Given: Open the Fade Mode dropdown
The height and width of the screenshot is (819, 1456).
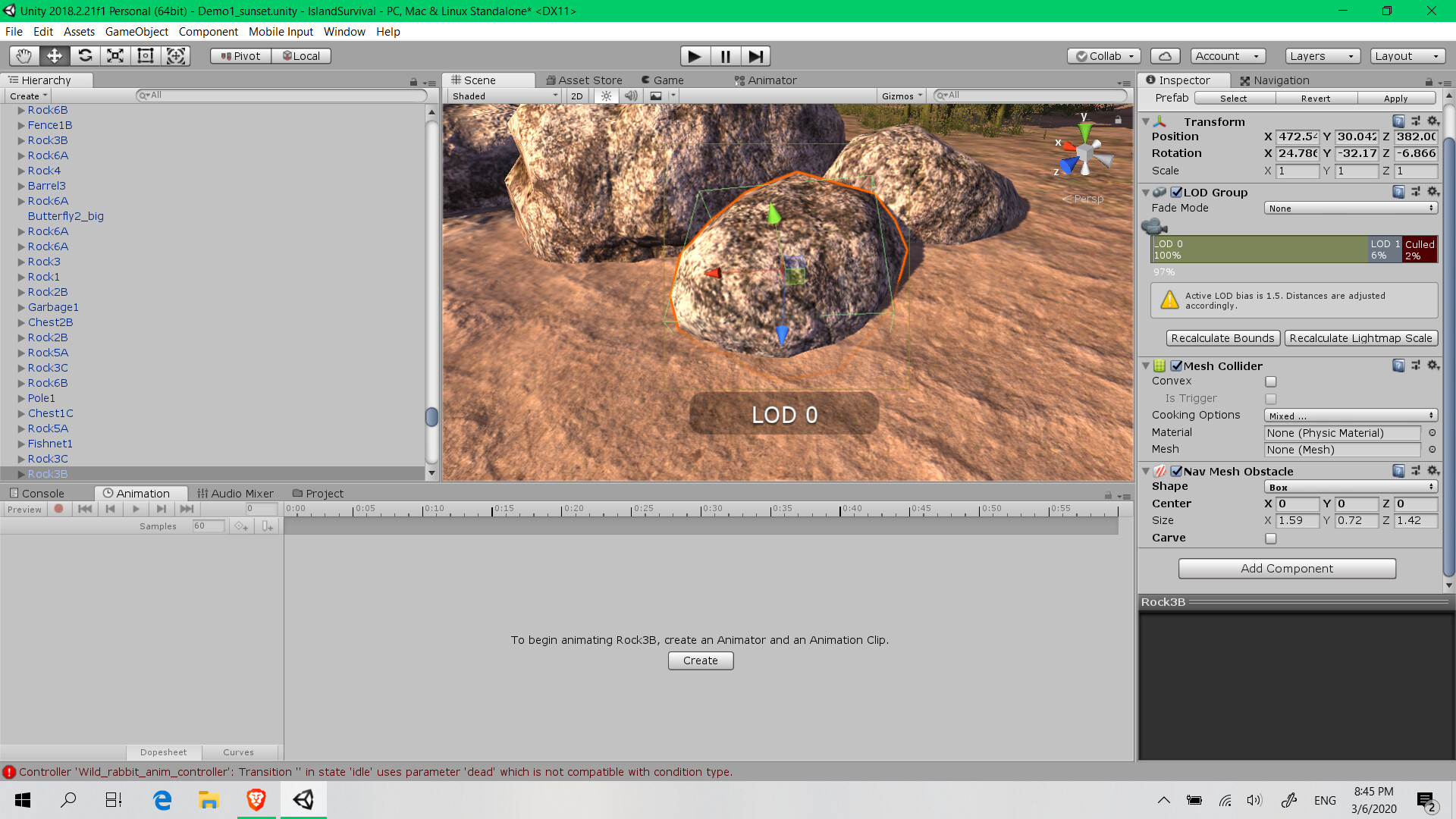Looking at the screenshot, I should (1351, 208).
